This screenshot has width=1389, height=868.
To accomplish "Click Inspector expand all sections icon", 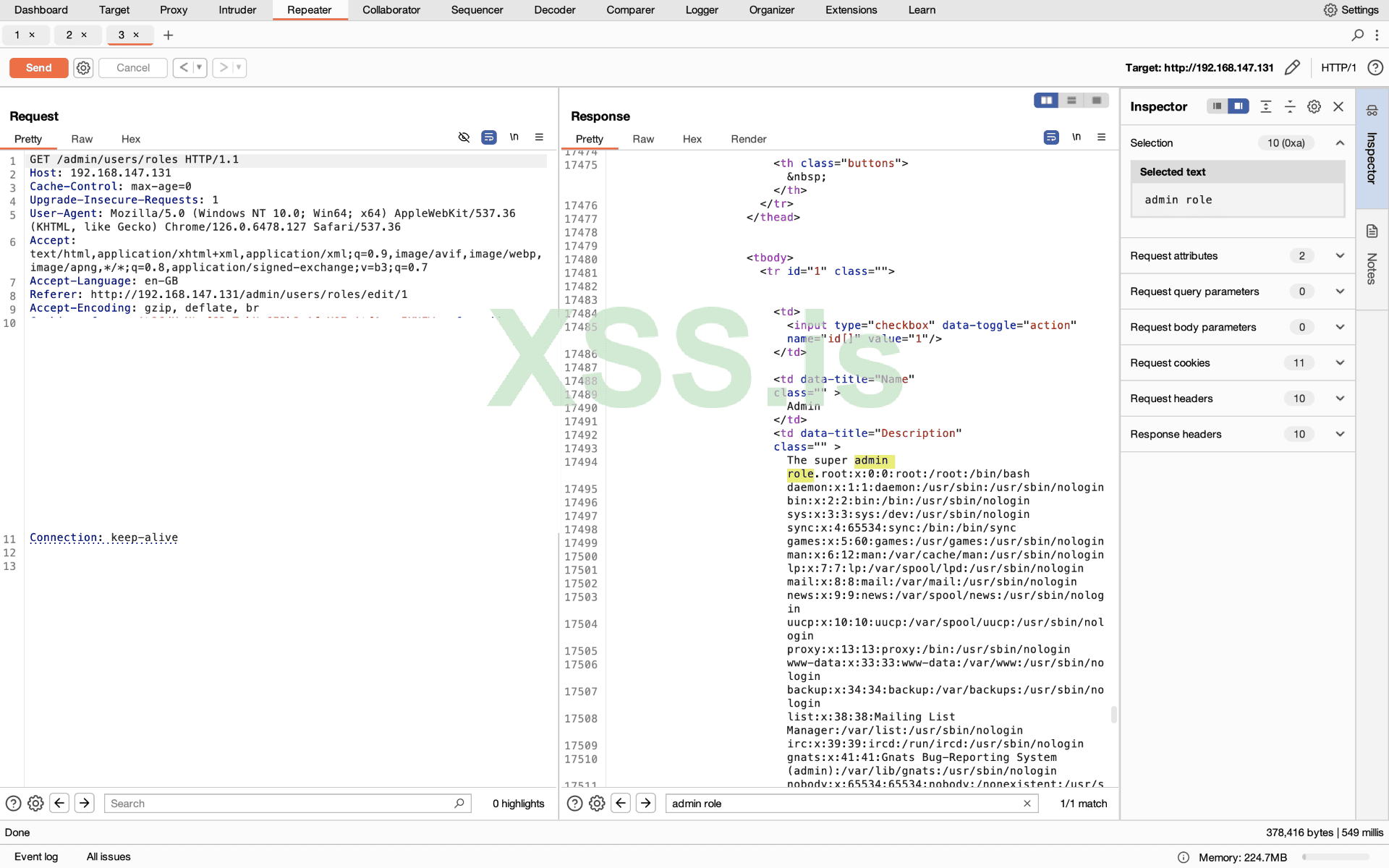I will [1265, 106].
